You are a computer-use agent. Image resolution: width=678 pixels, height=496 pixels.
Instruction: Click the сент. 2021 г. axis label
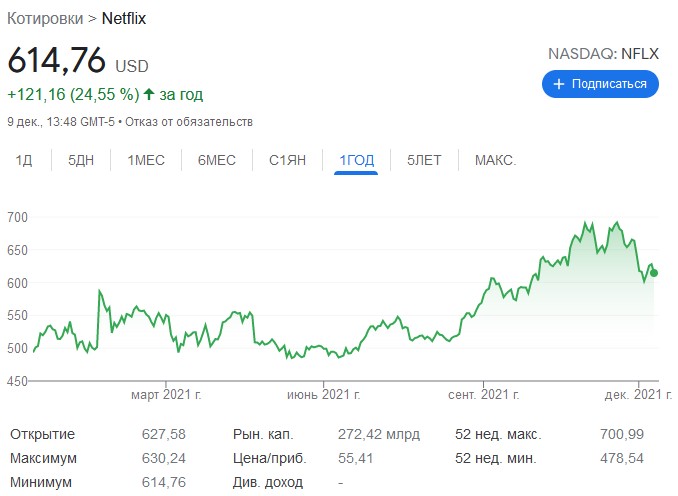483,395
